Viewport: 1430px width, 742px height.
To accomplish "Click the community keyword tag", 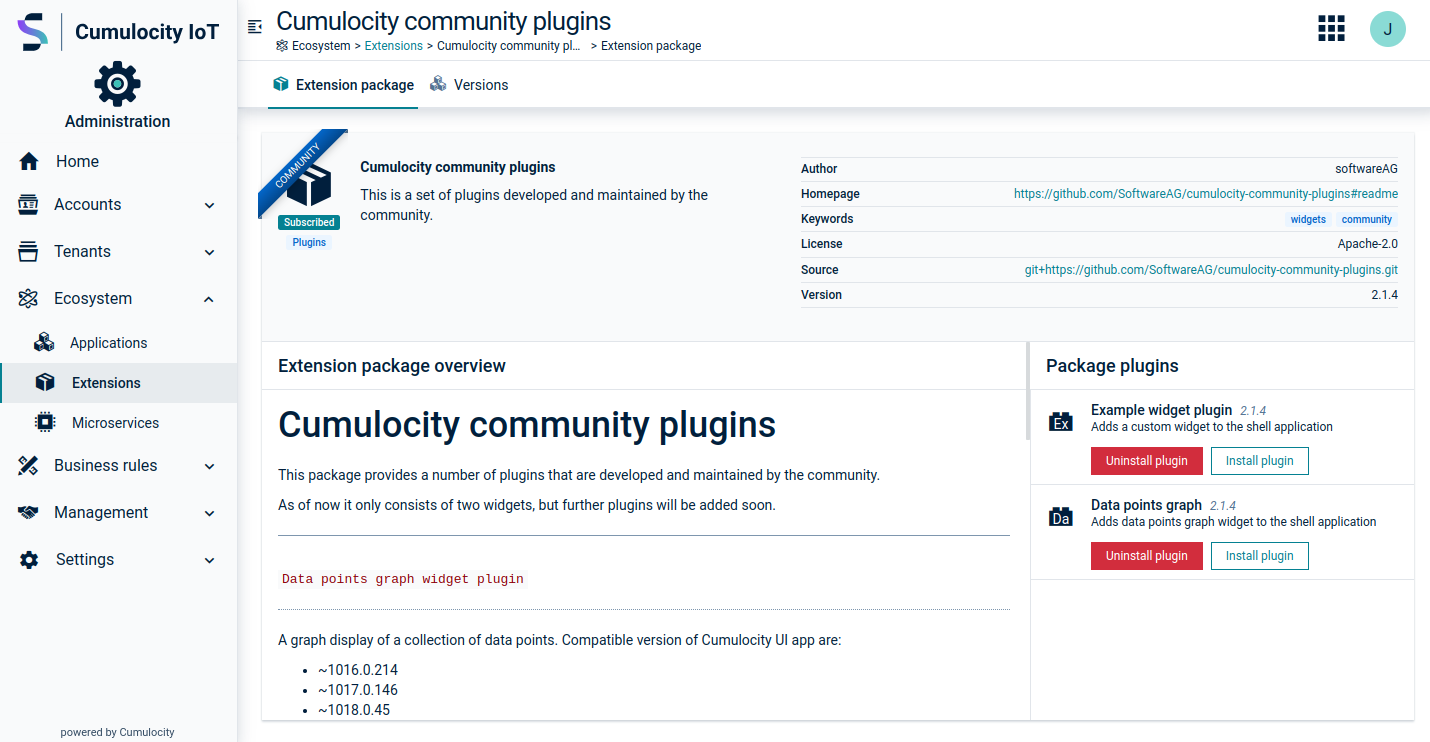I will (x=1367, y=219).
